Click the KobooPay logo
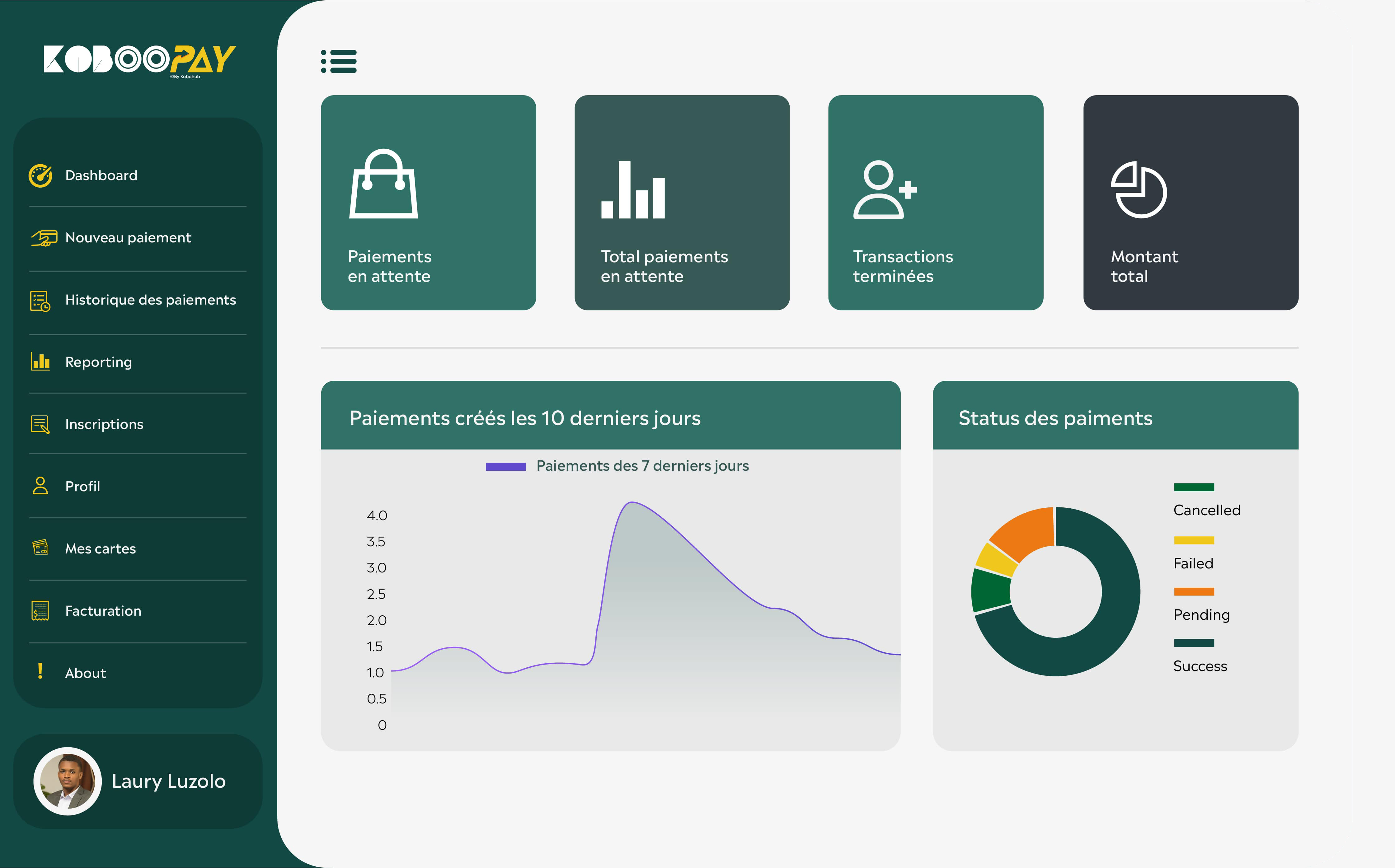This screenshot has width=1395, height=868. point(139,60)
